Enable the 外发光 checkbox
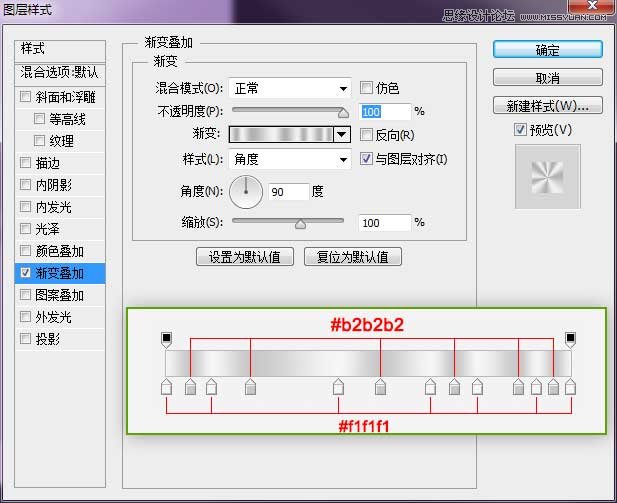Image resolution: width=617 pixels, height=503 pixels. (25, 316)
